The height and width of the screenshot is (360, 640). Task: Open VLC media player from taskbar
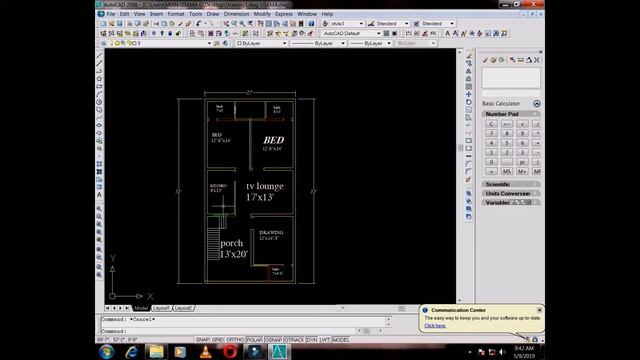coord(205,352)
